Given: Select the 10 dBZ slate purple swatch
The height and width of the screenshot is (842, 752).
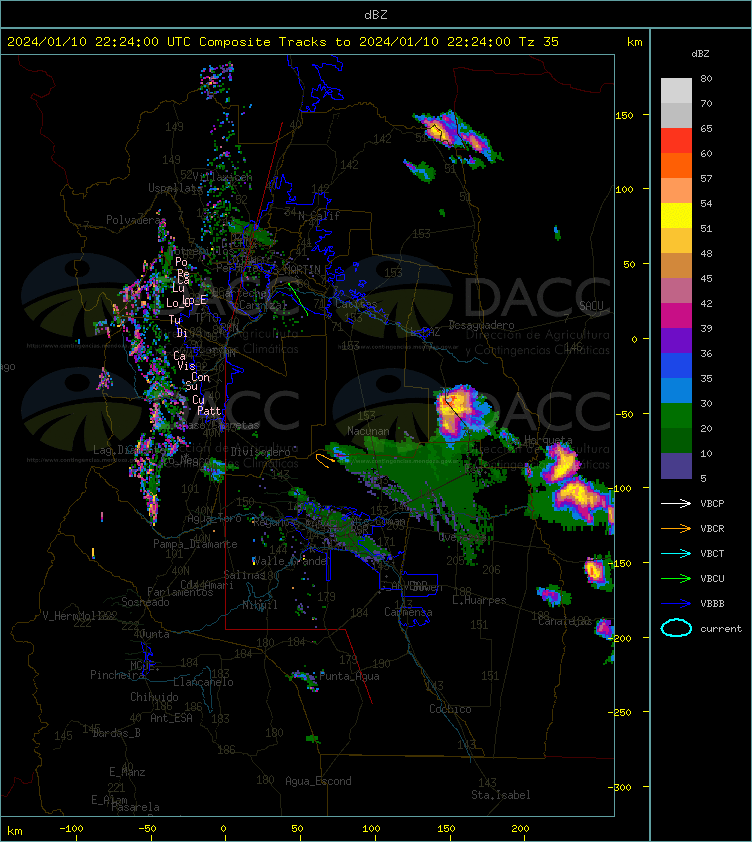Looking at the screenshot, I should (676, 466).
